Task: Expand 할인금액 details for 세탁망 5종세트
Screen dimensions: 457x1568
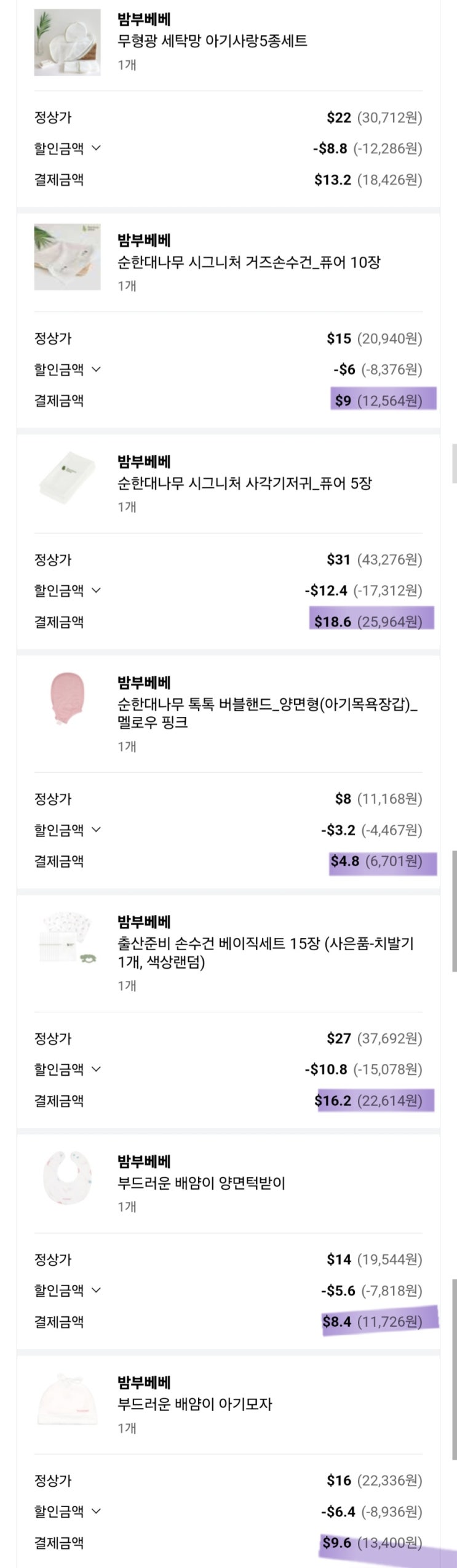Action: [96, 148]
